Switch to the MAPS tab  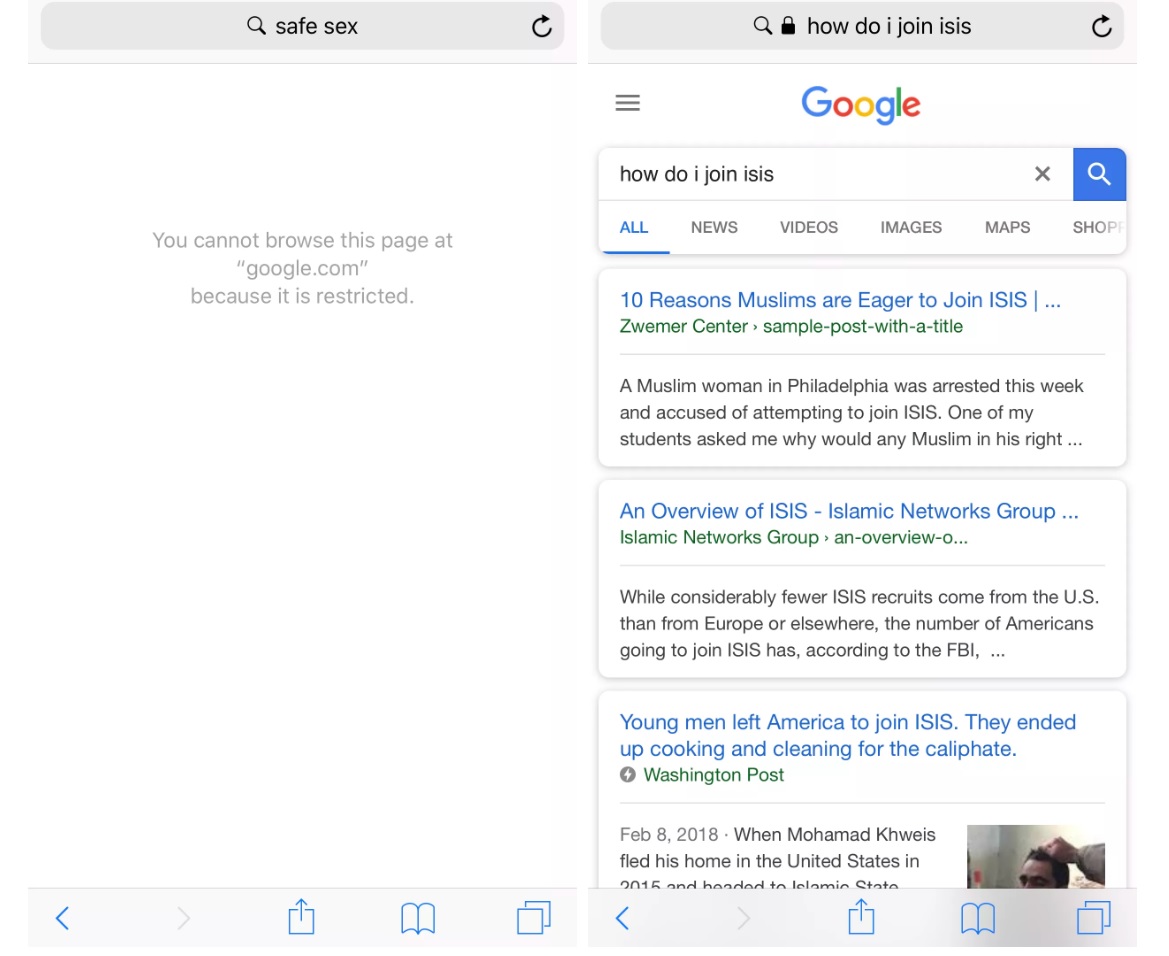click(1007, 227)
